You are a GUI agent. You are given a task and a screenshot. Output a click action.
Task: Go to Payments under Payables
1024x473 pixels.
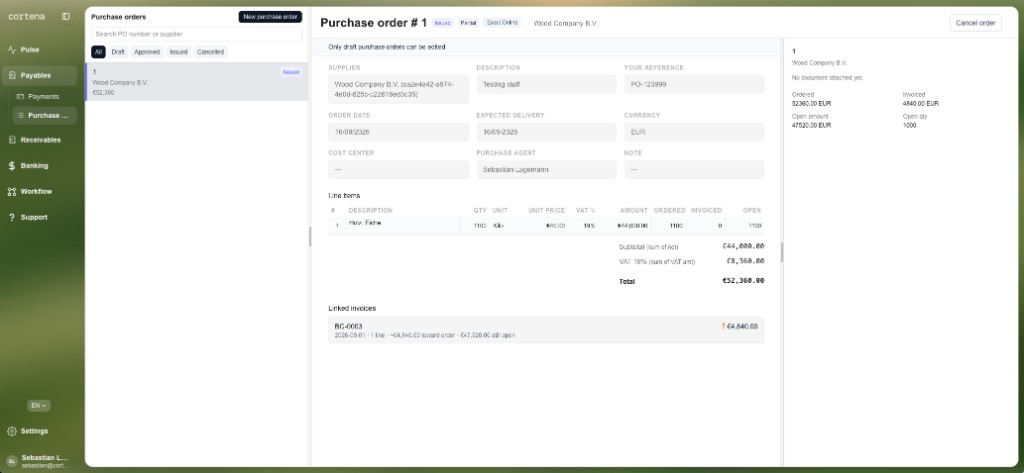coord(44,97)
